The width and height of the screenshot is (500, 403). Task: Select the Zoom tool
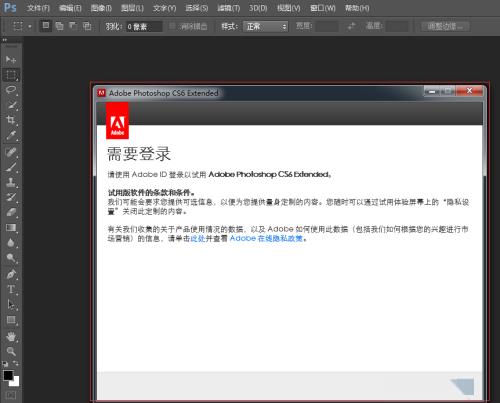(x=11, y=351)
